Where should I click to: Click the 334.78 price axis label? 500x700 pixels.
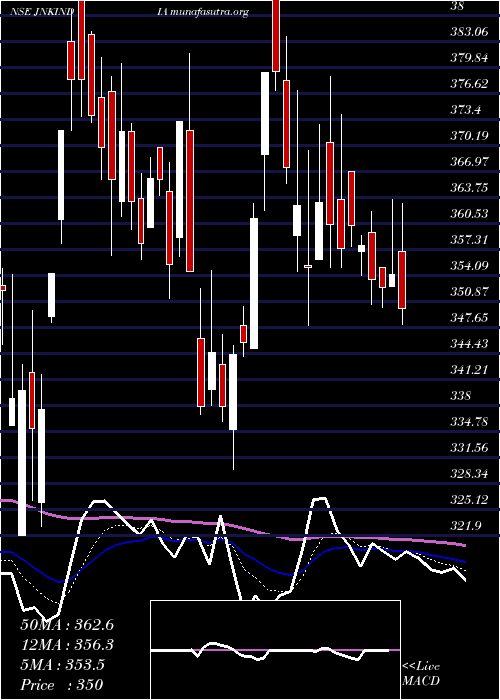point(469,421)
